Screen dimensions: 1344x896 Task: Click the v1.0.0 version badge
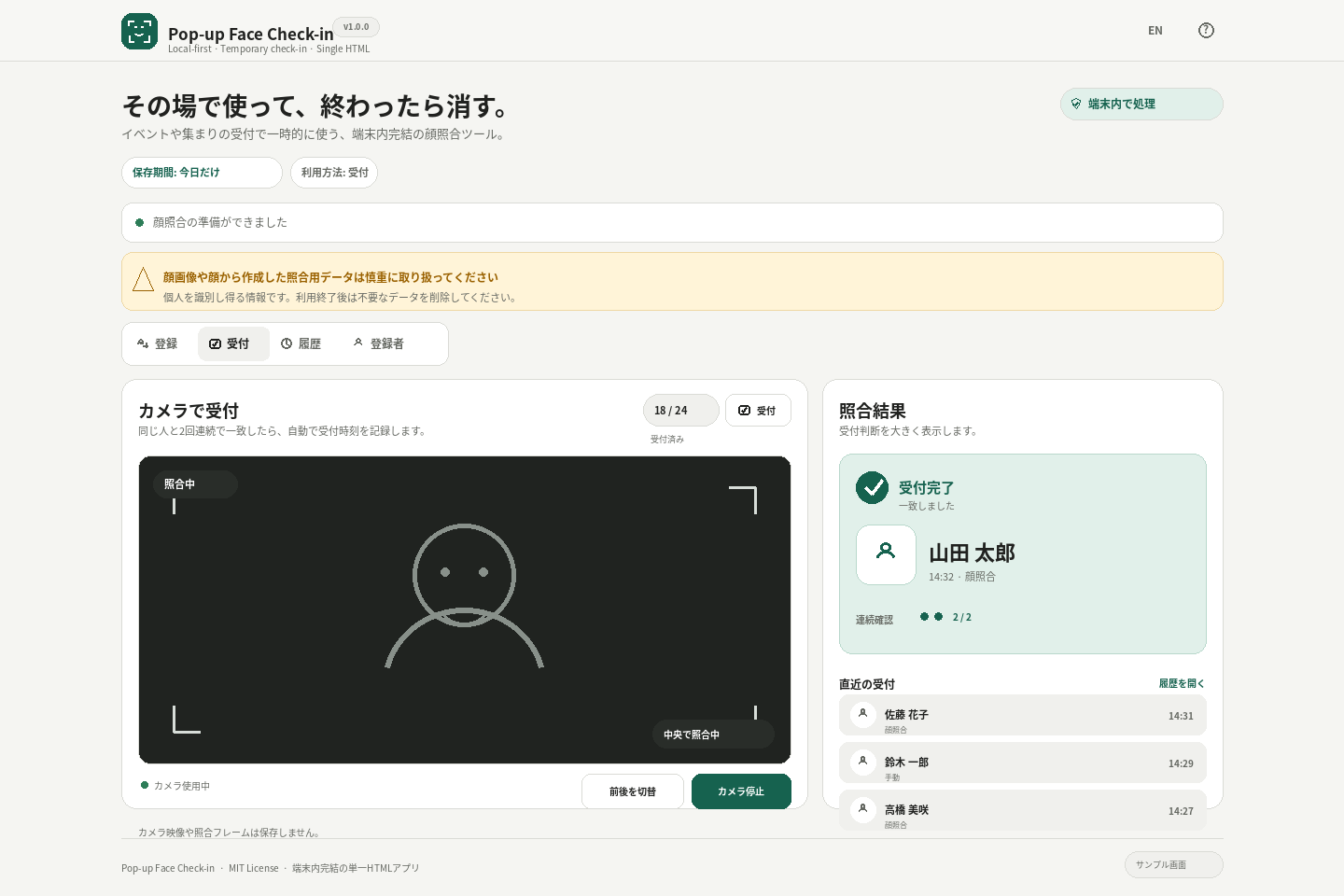(356, 27)
